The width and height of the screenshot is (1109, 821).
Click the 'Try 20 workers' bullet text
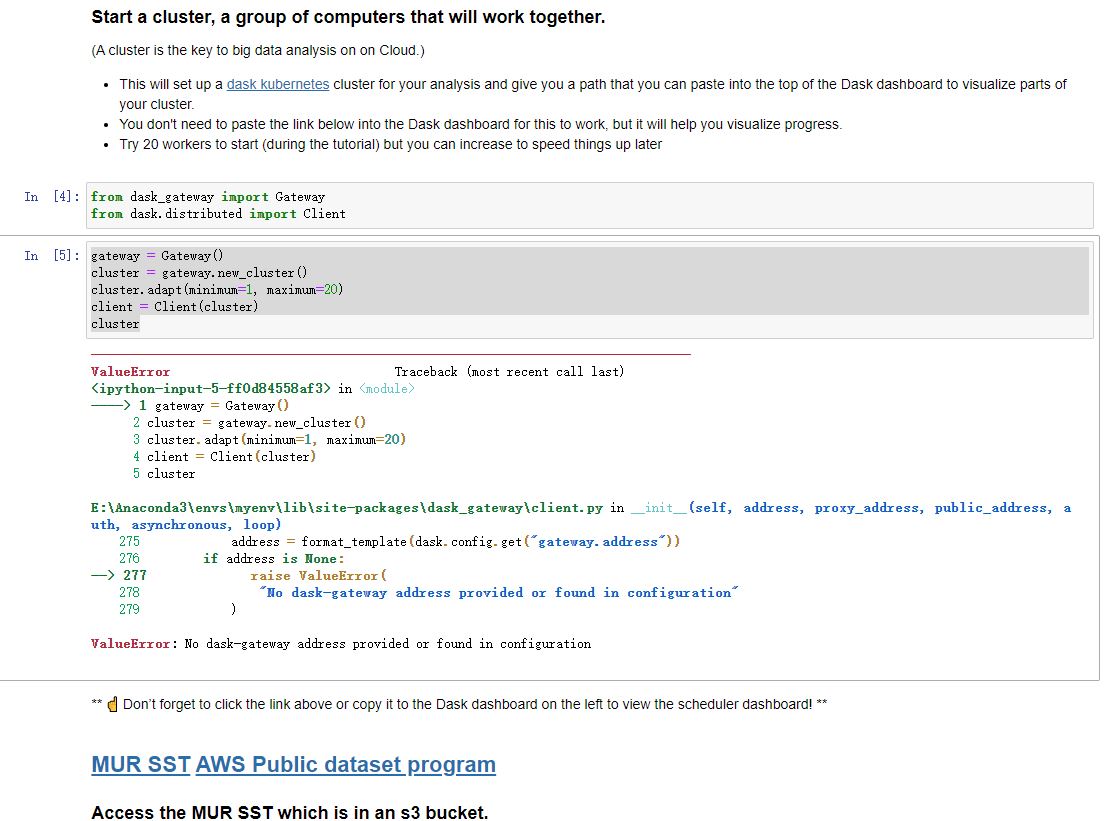click(390, 144)
